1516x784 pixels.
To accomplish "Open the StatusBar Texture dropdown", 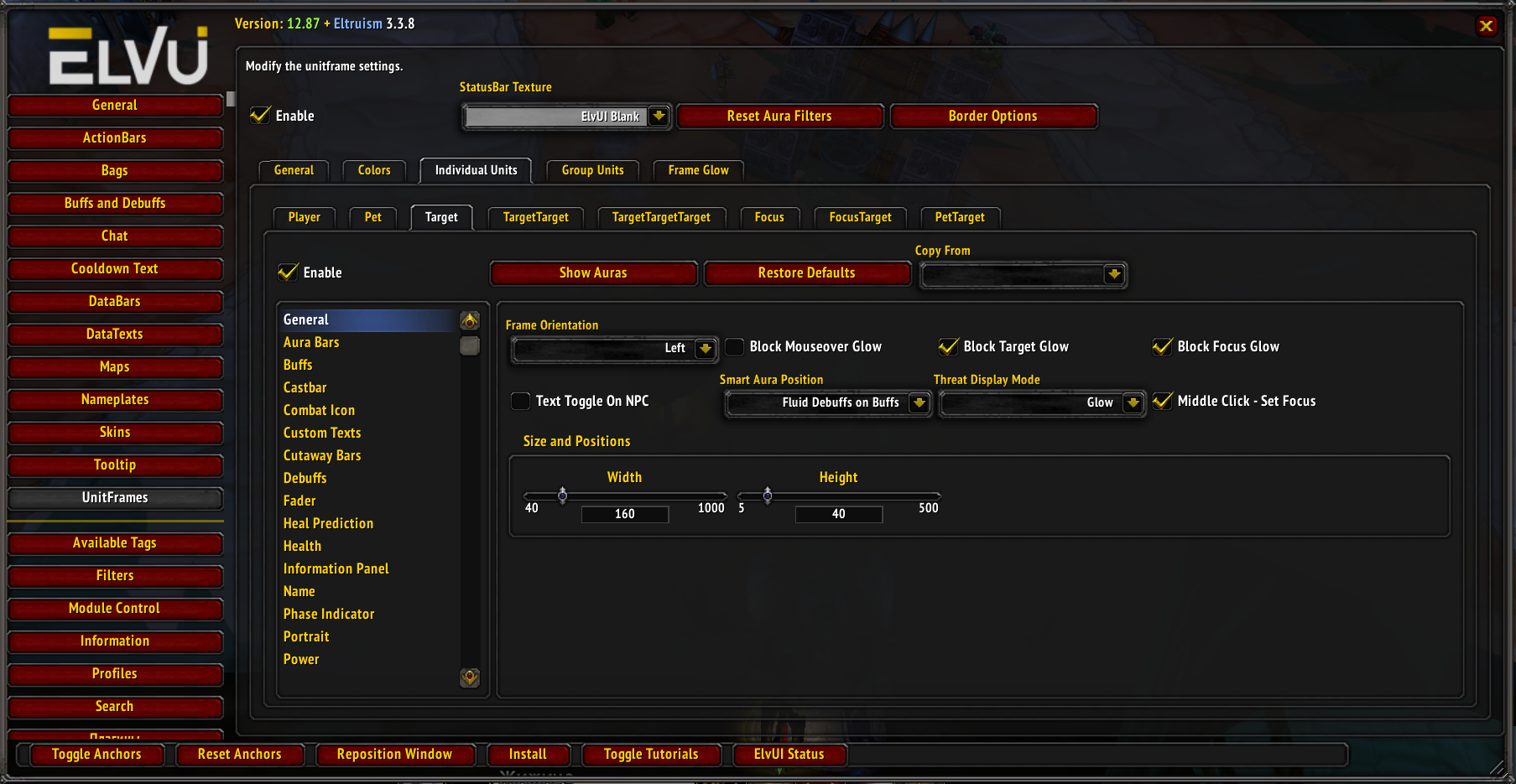I will click(659, 116).
